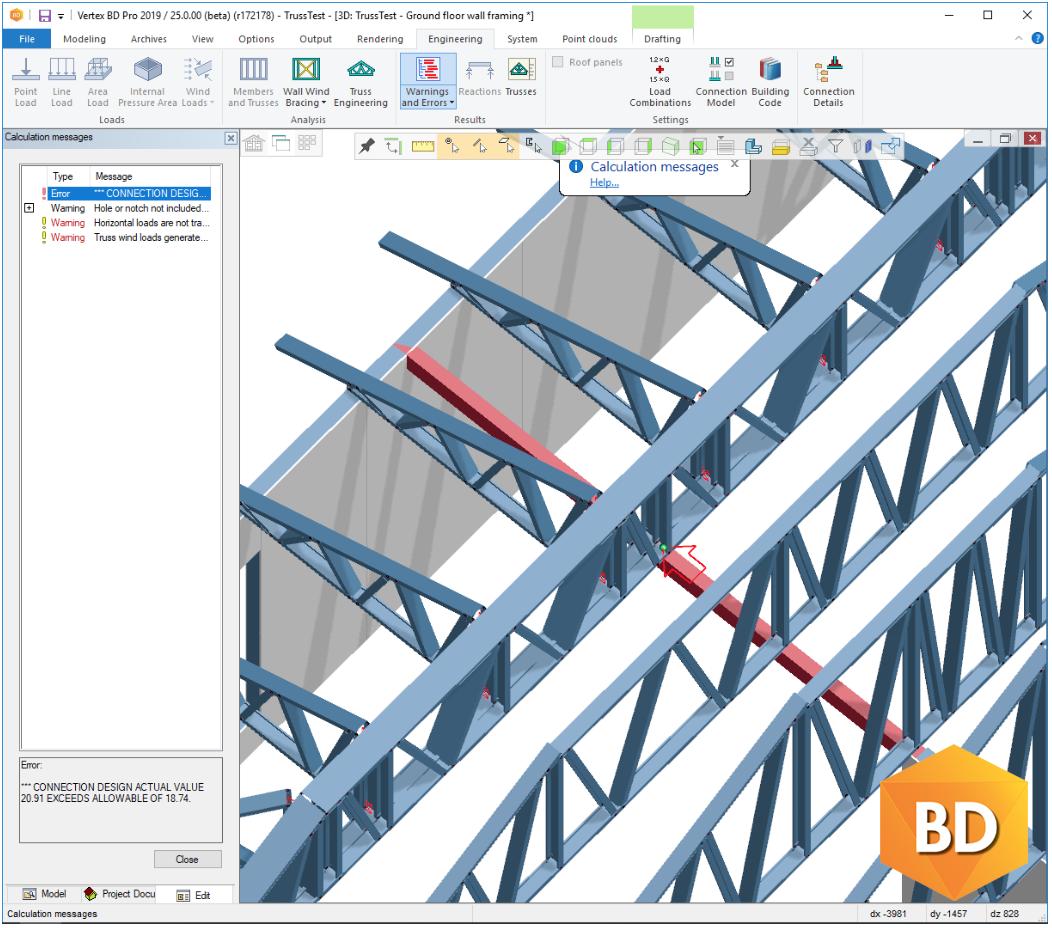Click the pin icon in view toolbar
Viewport: 1052px width, 928px height.
click(x=366, y=146)
